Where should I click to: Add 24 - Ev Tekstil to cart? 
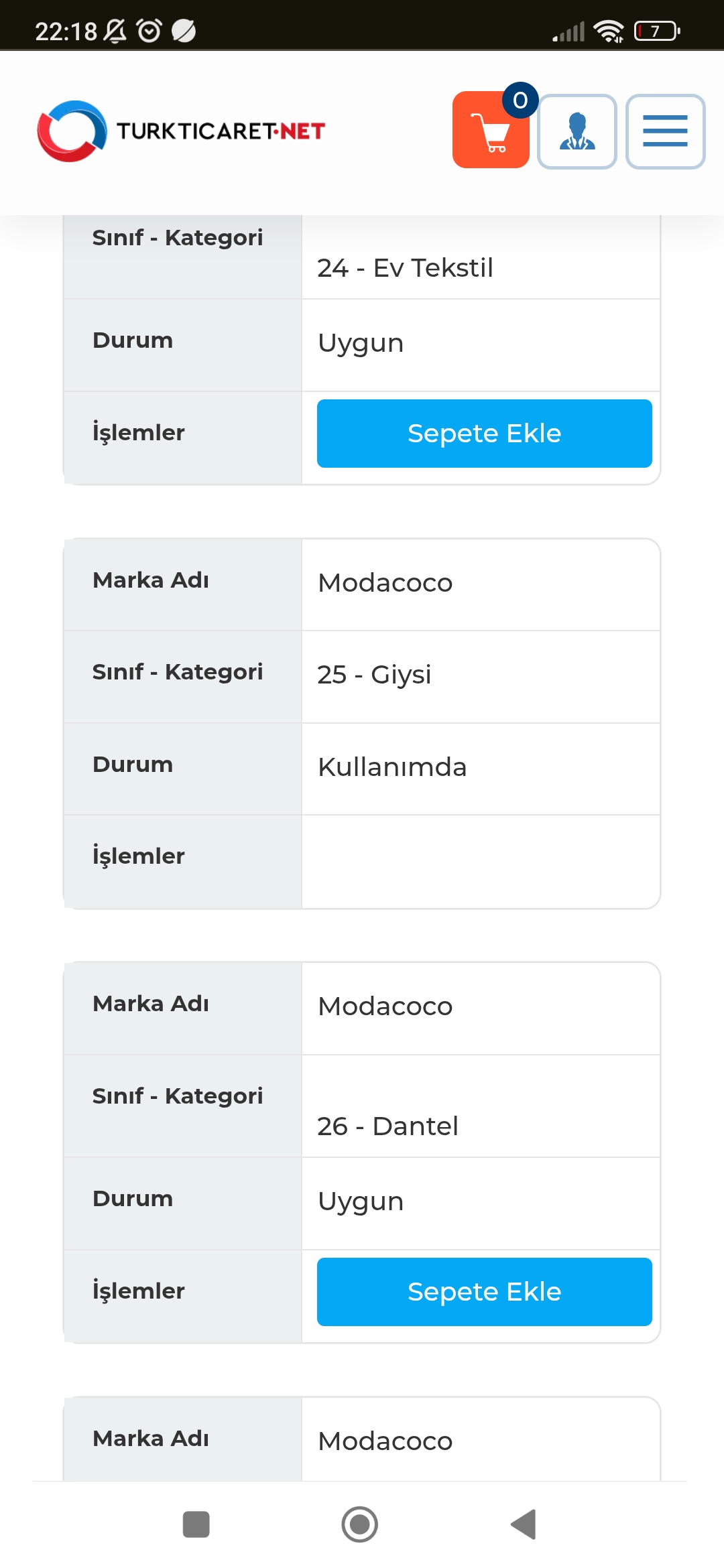(484, 434)
